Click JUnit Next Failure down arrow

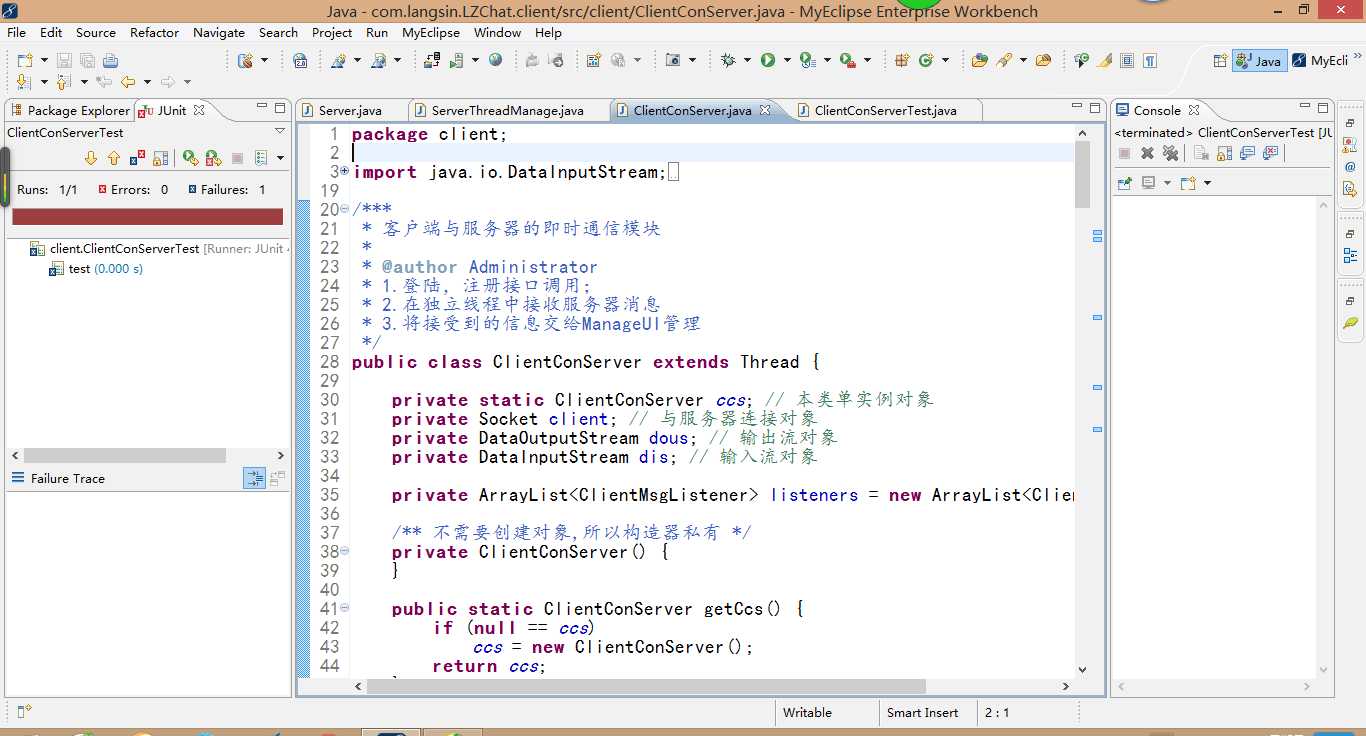pos(91,157)
